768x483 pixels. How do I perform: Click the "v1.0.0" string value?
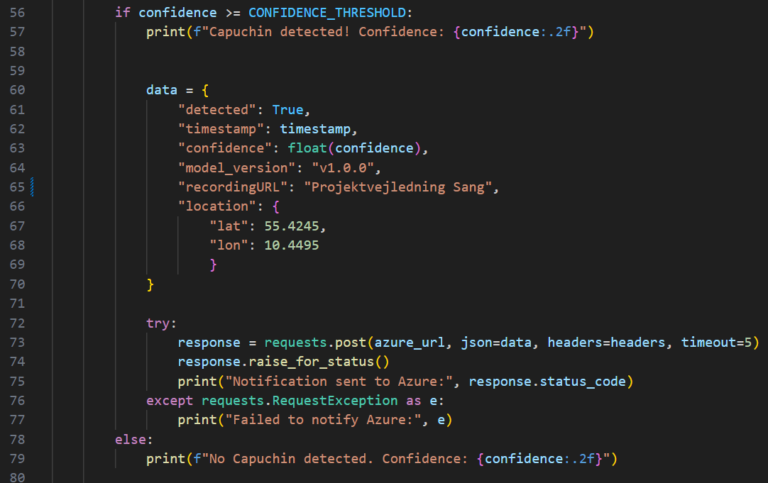click(x=343, y=168)
